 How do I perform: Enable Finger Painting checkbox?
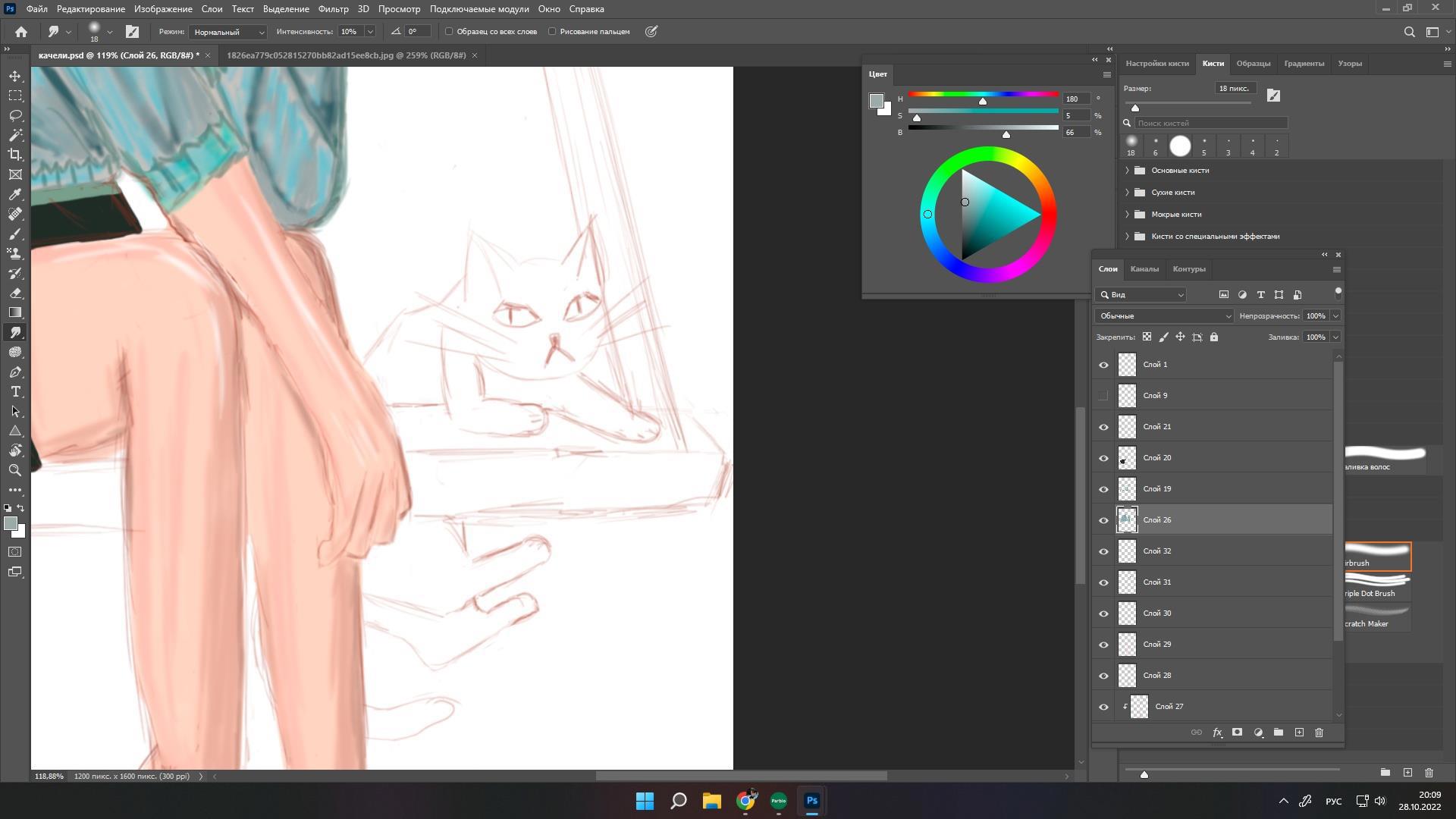(x=552, y=32)
